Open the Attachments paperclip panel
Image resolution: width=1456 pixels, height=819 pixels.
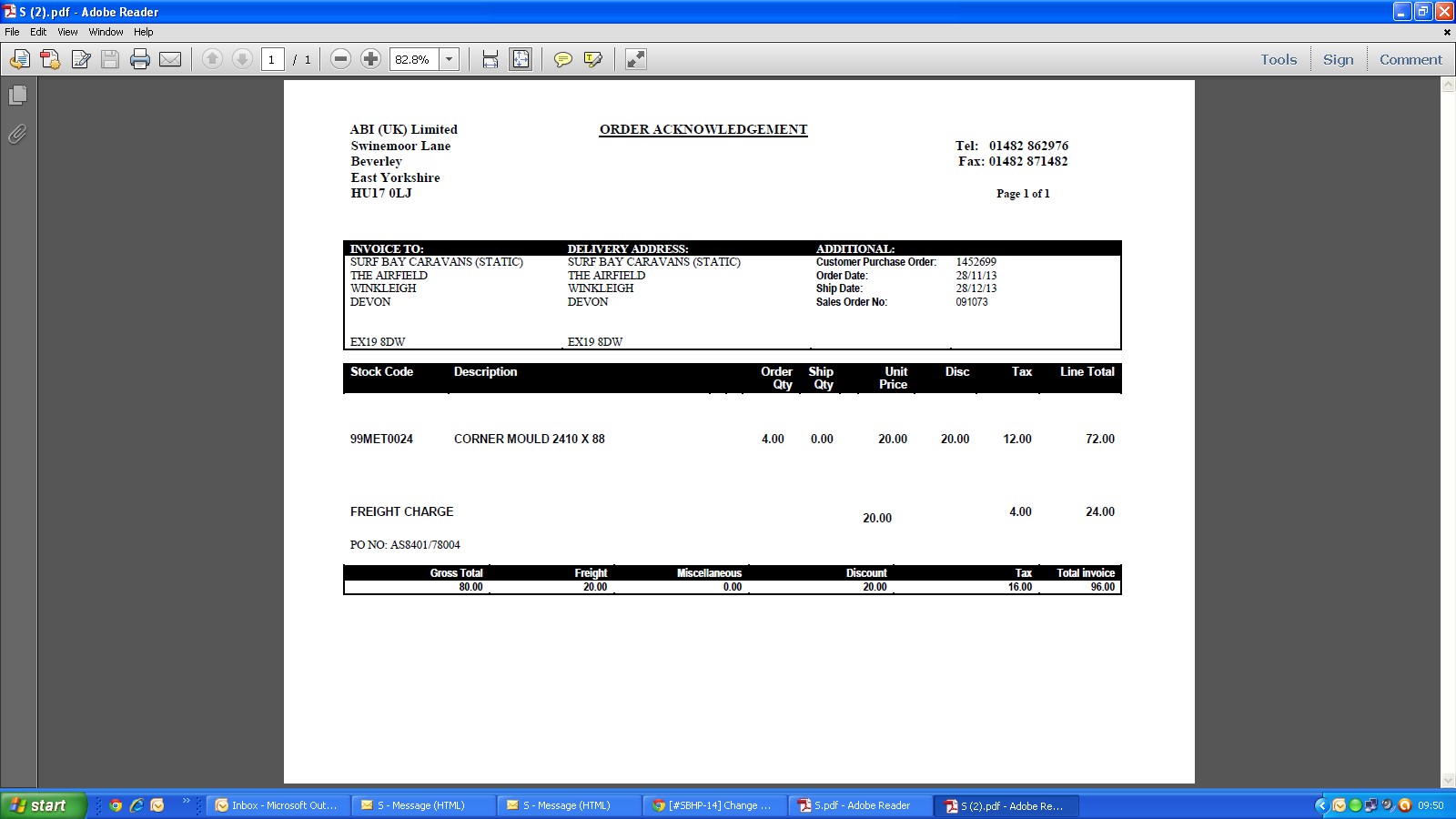point(17,135)
